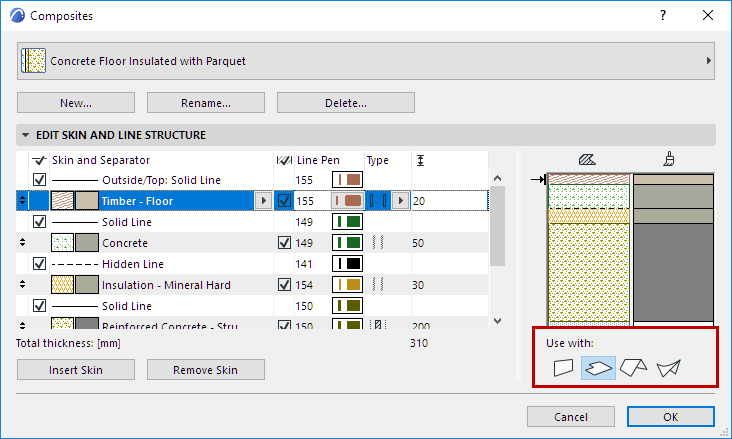This screenshot has width=732, height=439.
Task: Select the Slab 'Use with' icon
Action: tap(598, 368)
